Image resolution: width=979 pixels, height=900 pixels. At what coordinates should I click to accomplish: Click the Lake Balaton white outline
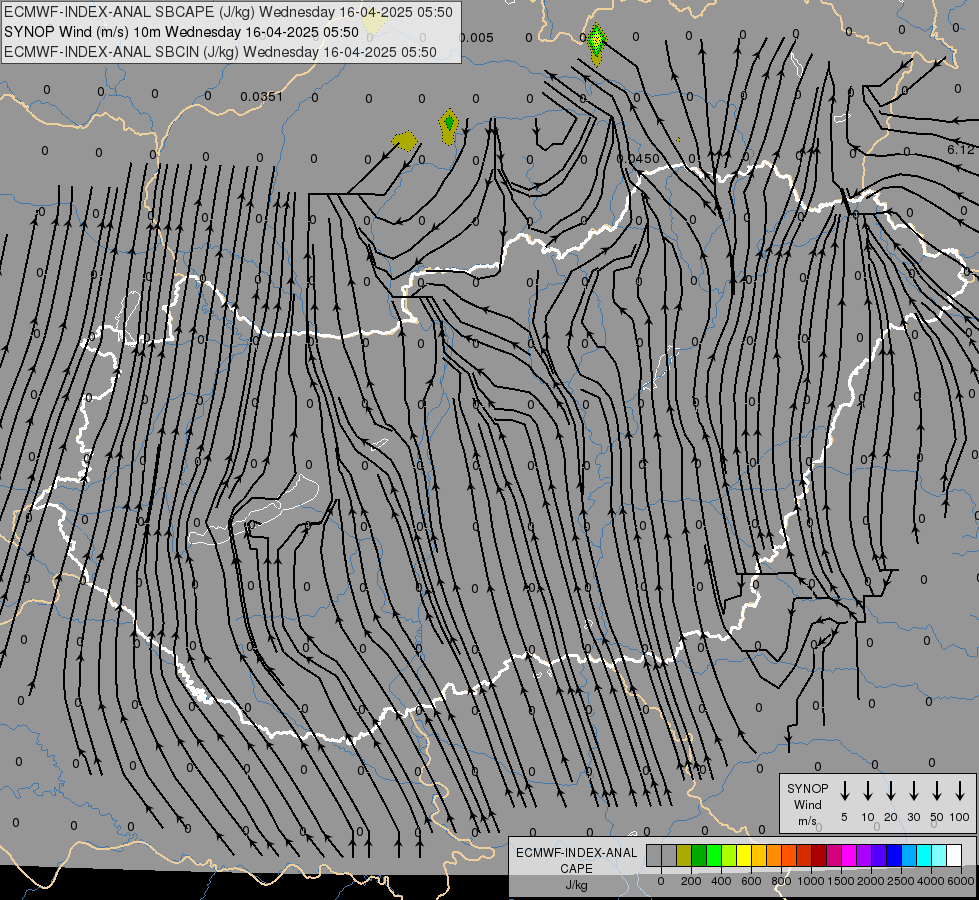pos(253,510)
